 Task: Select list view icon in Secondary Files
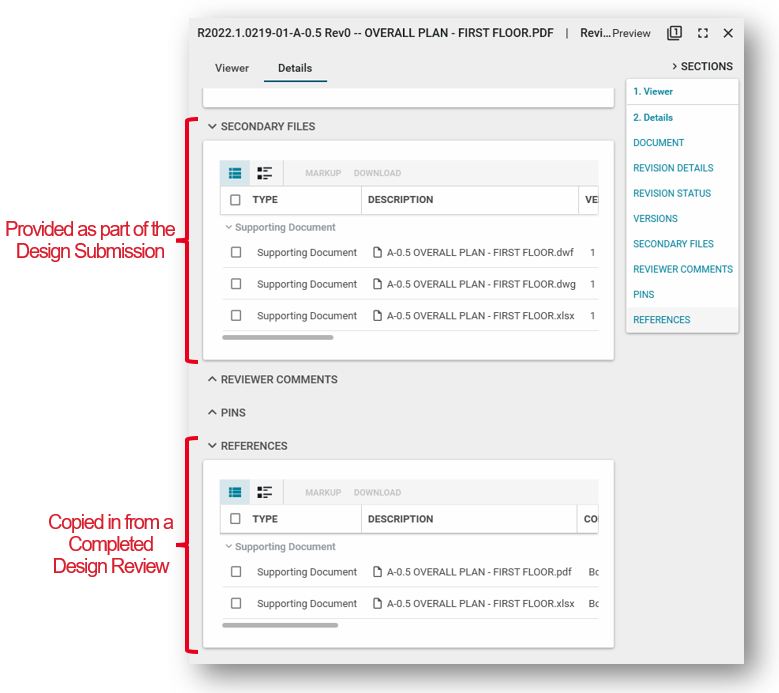pyautogui.click(x=235, y=173)
